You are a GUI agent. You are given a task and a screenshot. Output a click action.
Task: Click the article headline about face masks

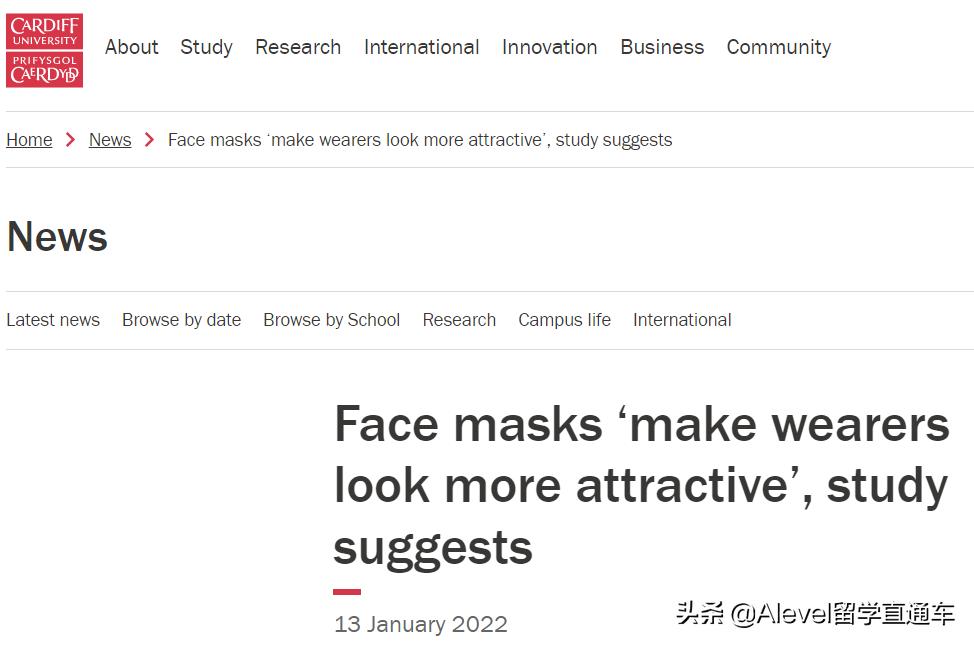642,486
